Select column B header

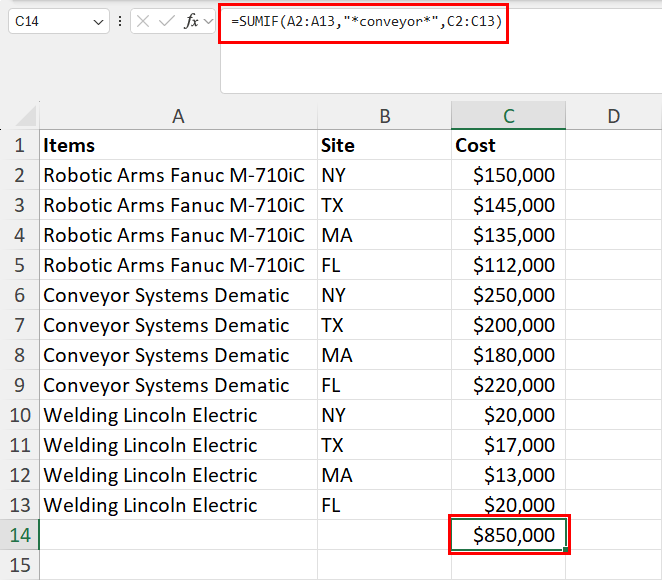pos(384,116)
